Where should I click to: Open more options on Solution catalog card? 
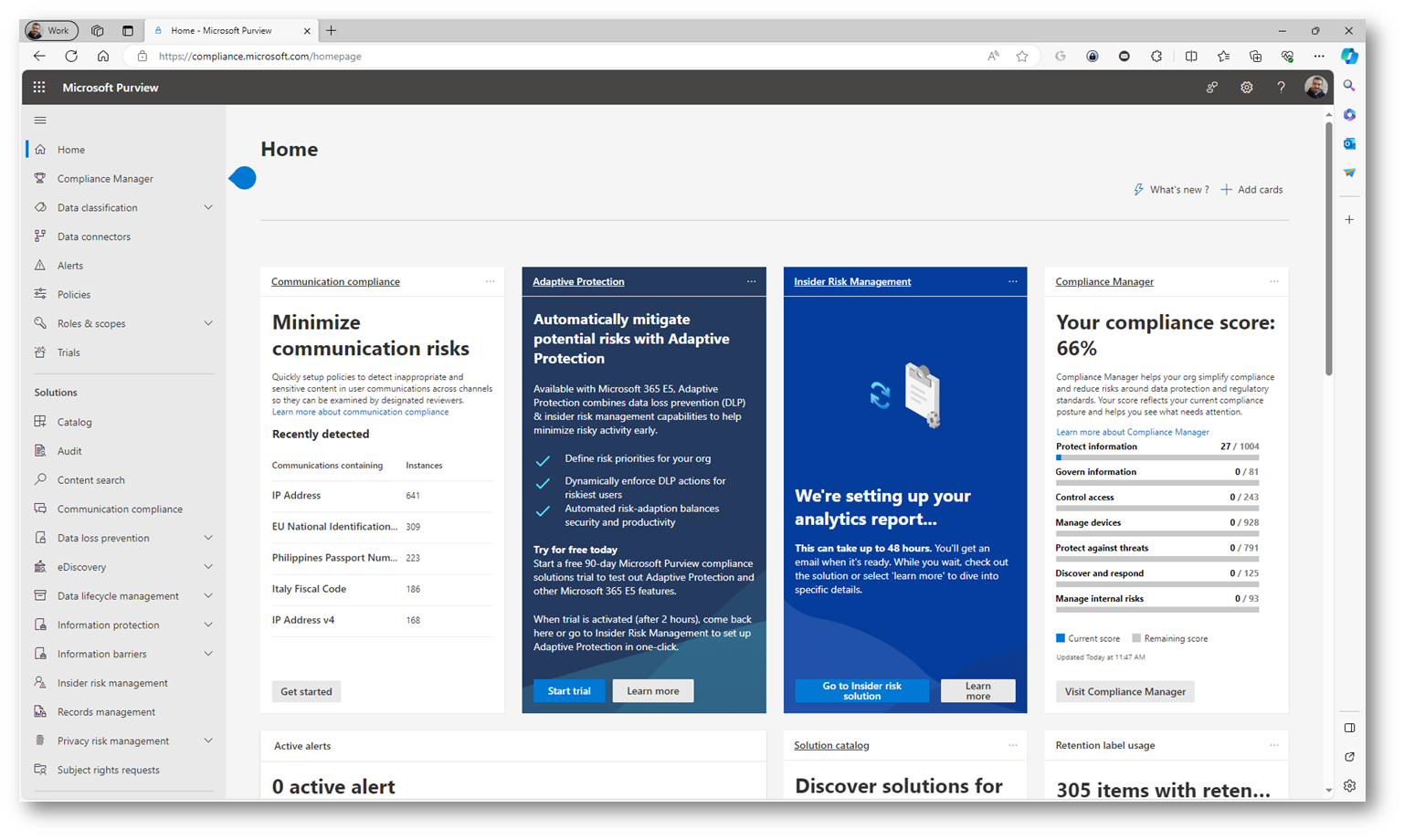[x=1012, y=745]
